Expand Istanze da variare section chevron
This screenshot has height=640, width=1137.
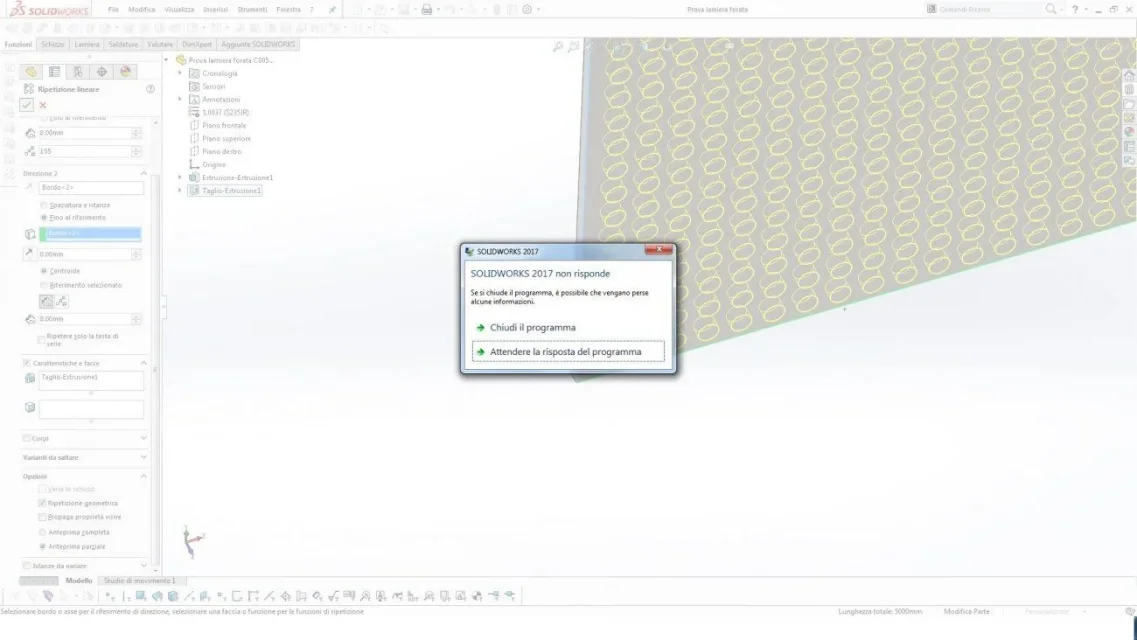tap(144, 565)
